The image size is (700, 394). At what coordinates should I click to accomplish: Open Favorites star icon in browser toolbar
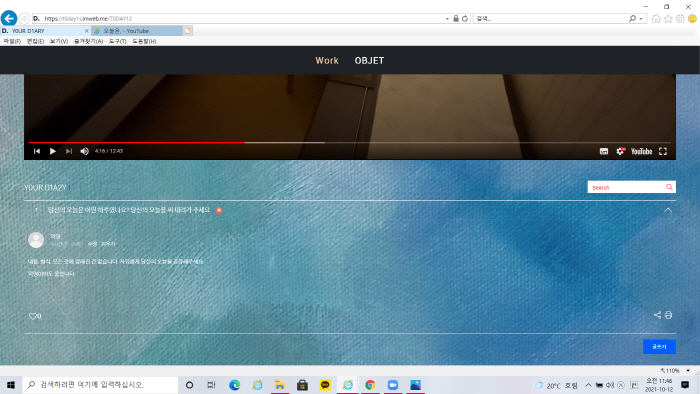click(x=668, y=19)
